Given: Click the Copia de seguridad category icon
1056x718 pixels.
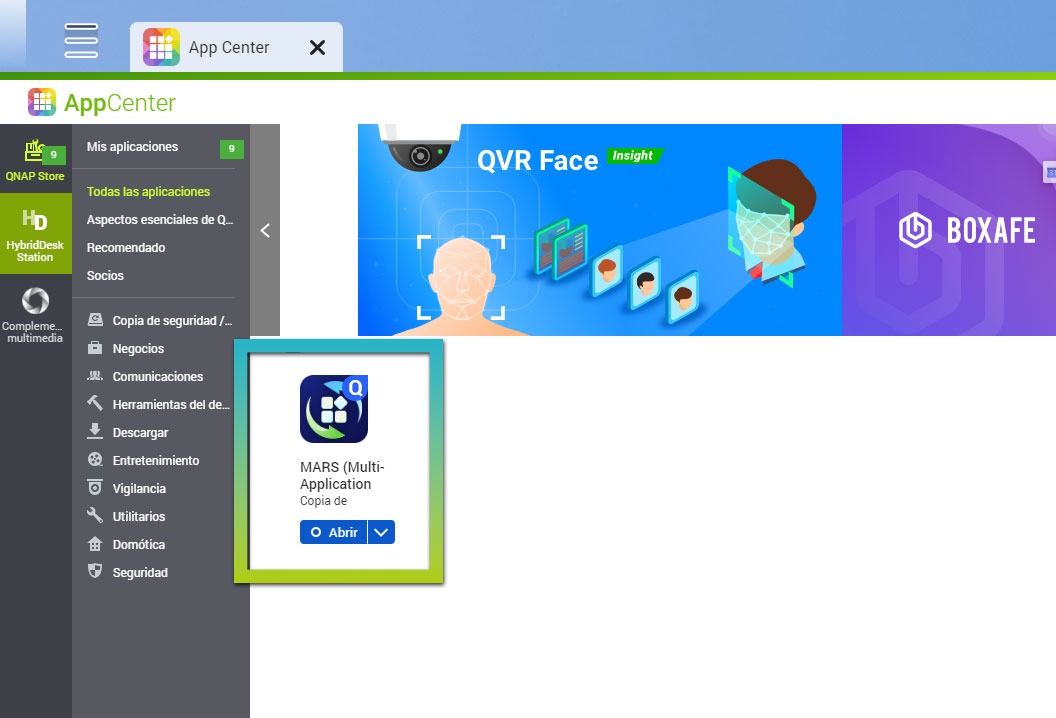Looking at the screenshot, I should [x=95, y=320].
